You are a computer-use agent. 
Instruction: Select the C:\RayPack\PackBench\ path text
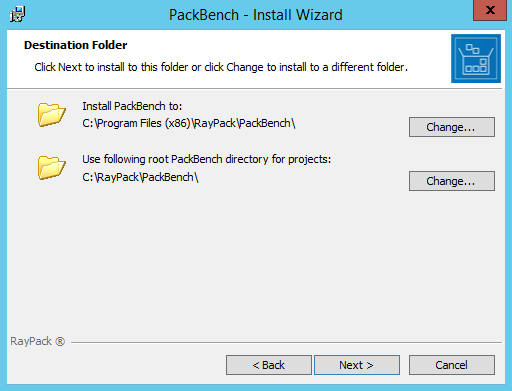click(x=140, y=177)
